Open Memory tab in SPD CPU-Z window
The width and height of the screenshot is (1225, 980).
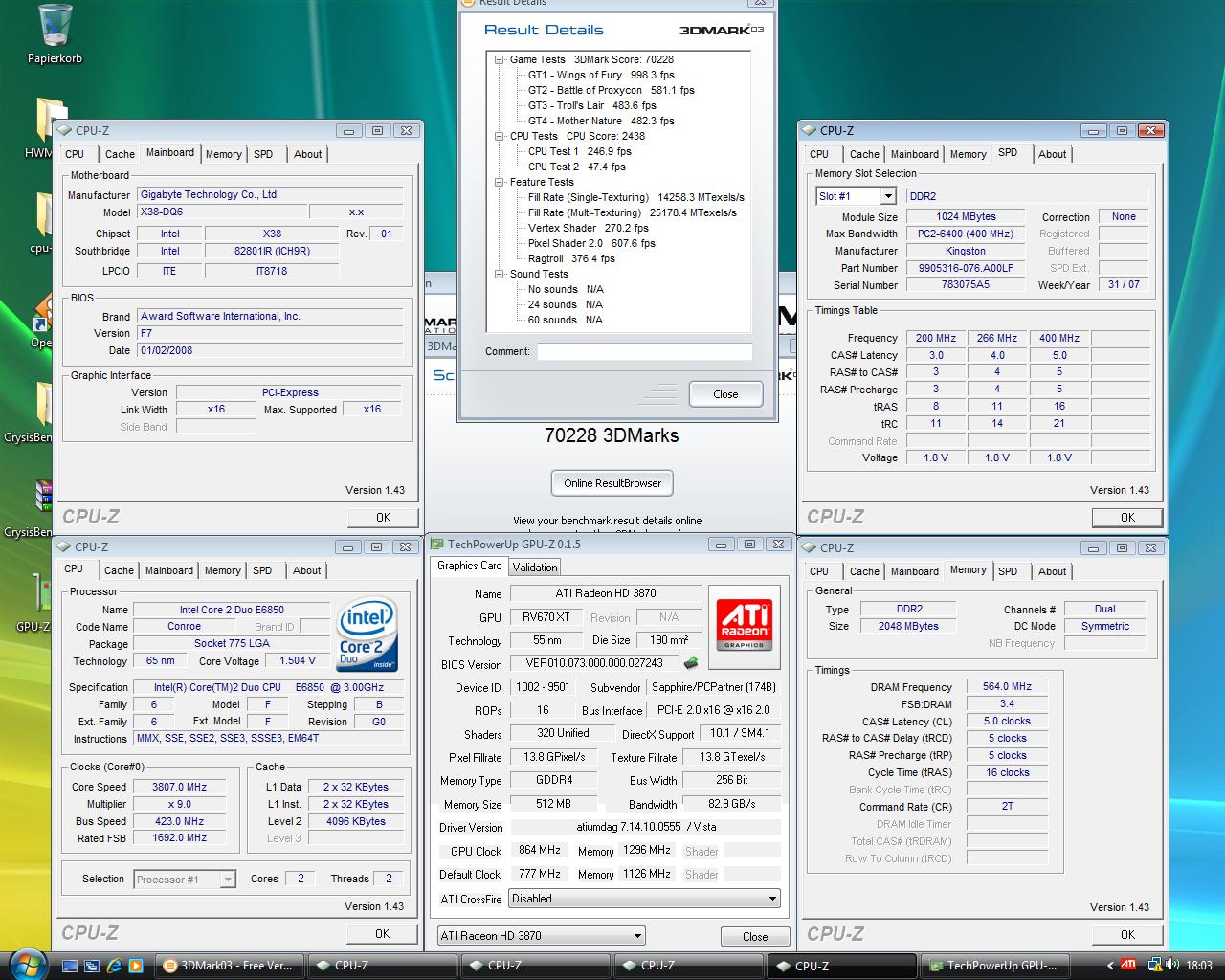[968, 154]
